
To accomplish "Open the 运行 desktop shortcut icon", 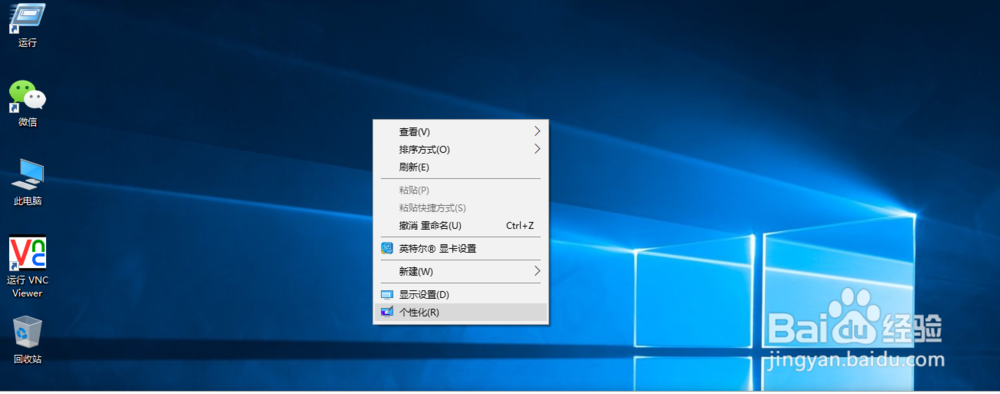I will click(x=27, y=18).
